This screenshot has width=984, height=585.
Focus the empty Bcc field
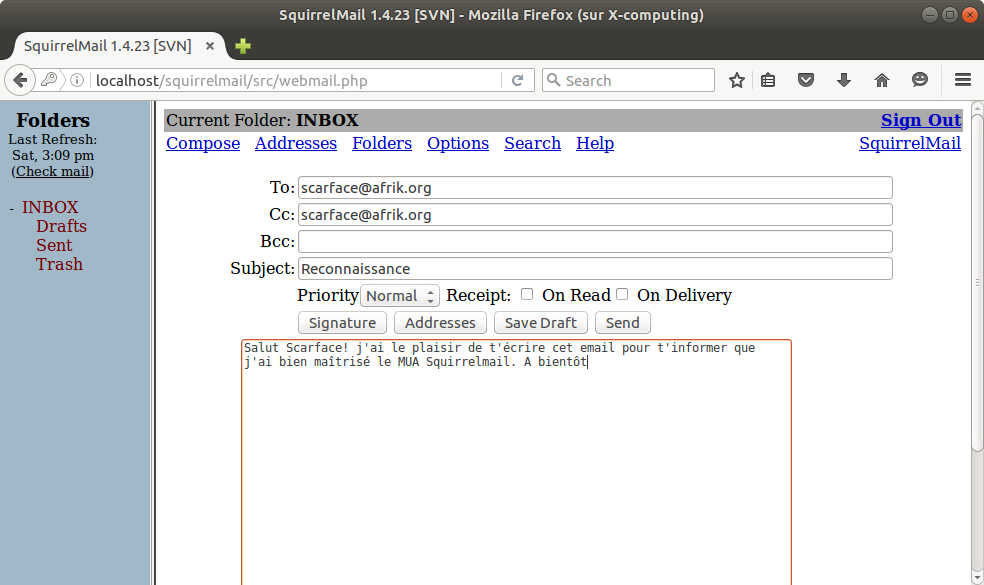(x=595, y=242)
